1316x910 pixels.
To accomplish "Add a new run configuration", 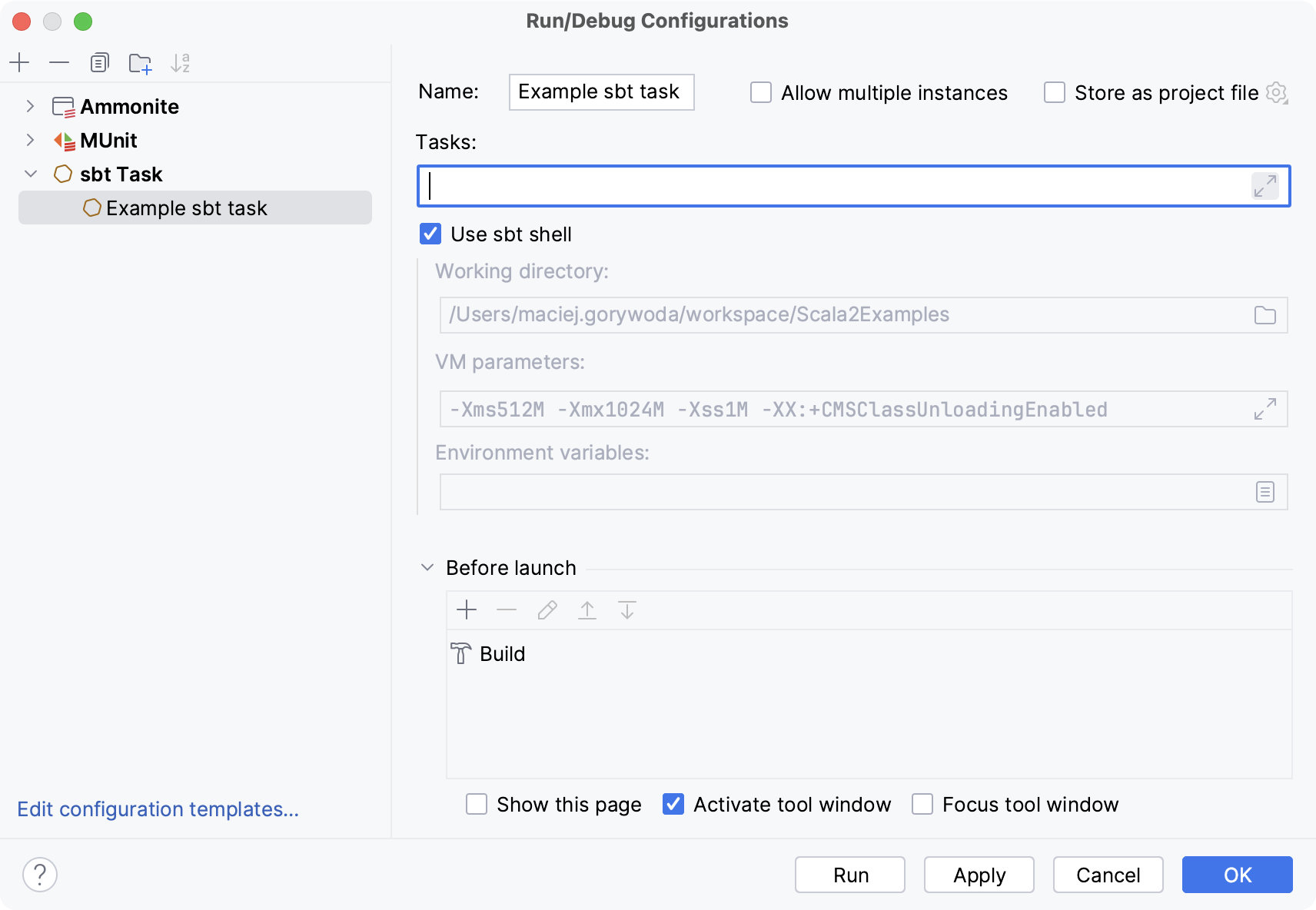I will [x=20, y=62].
